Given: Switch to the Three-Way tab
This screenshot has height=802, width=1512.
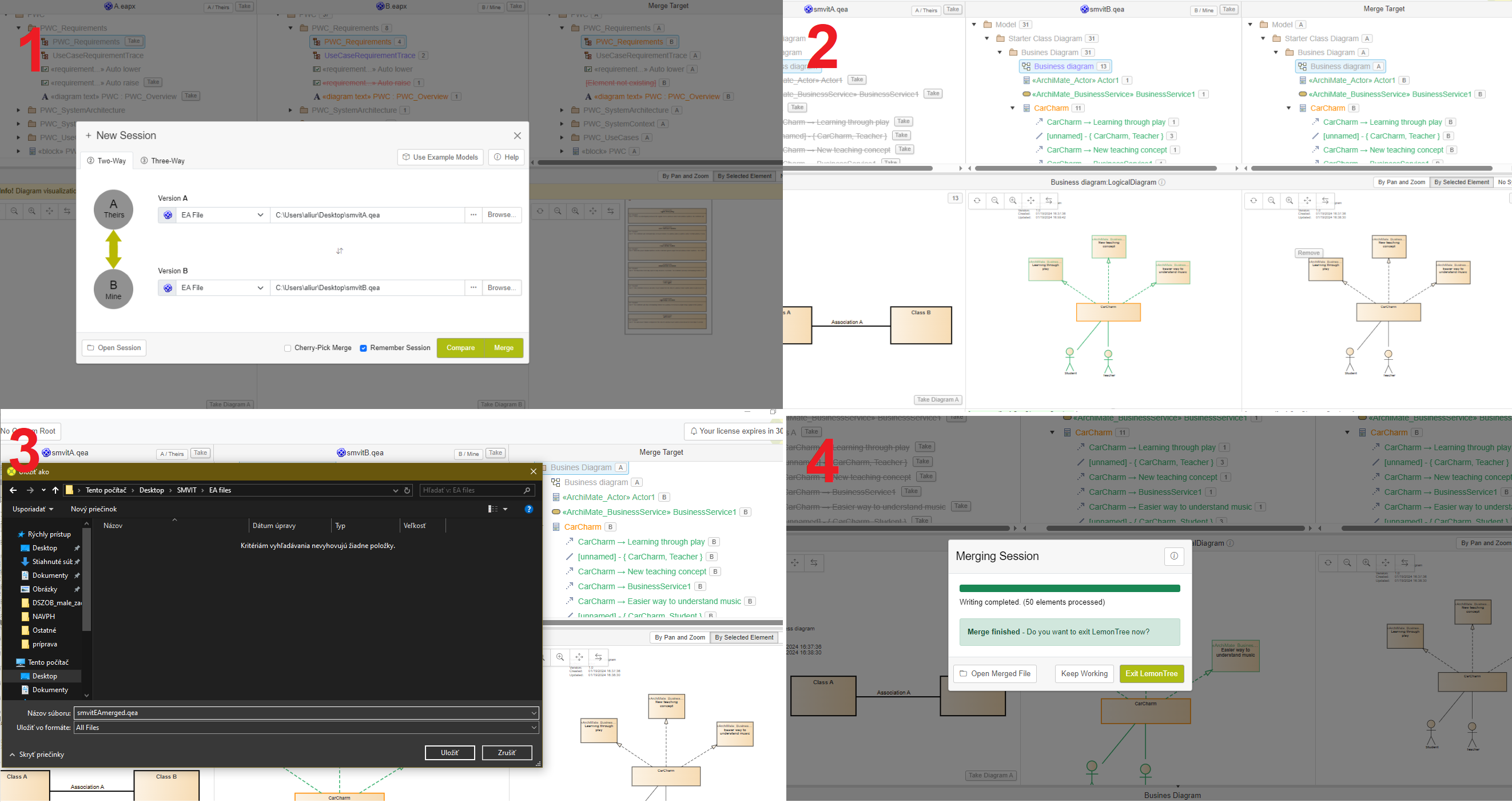Looking at the screenshot, I should click(162, 161).
